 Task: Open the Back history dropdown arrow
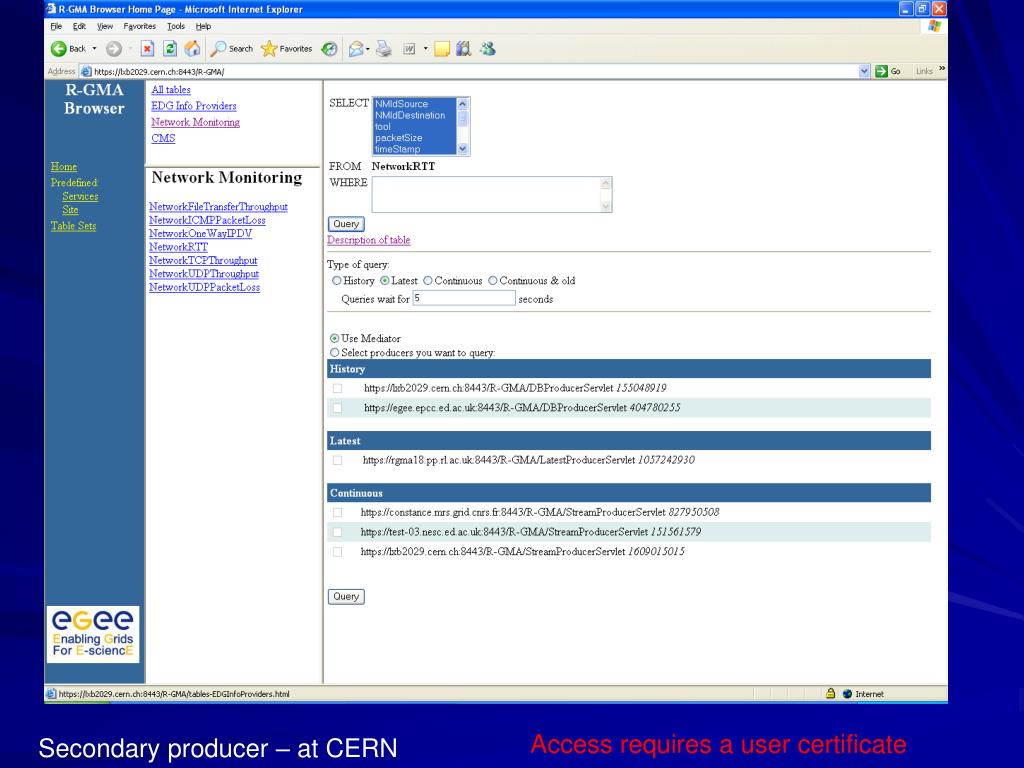click(x=95, y=49)
